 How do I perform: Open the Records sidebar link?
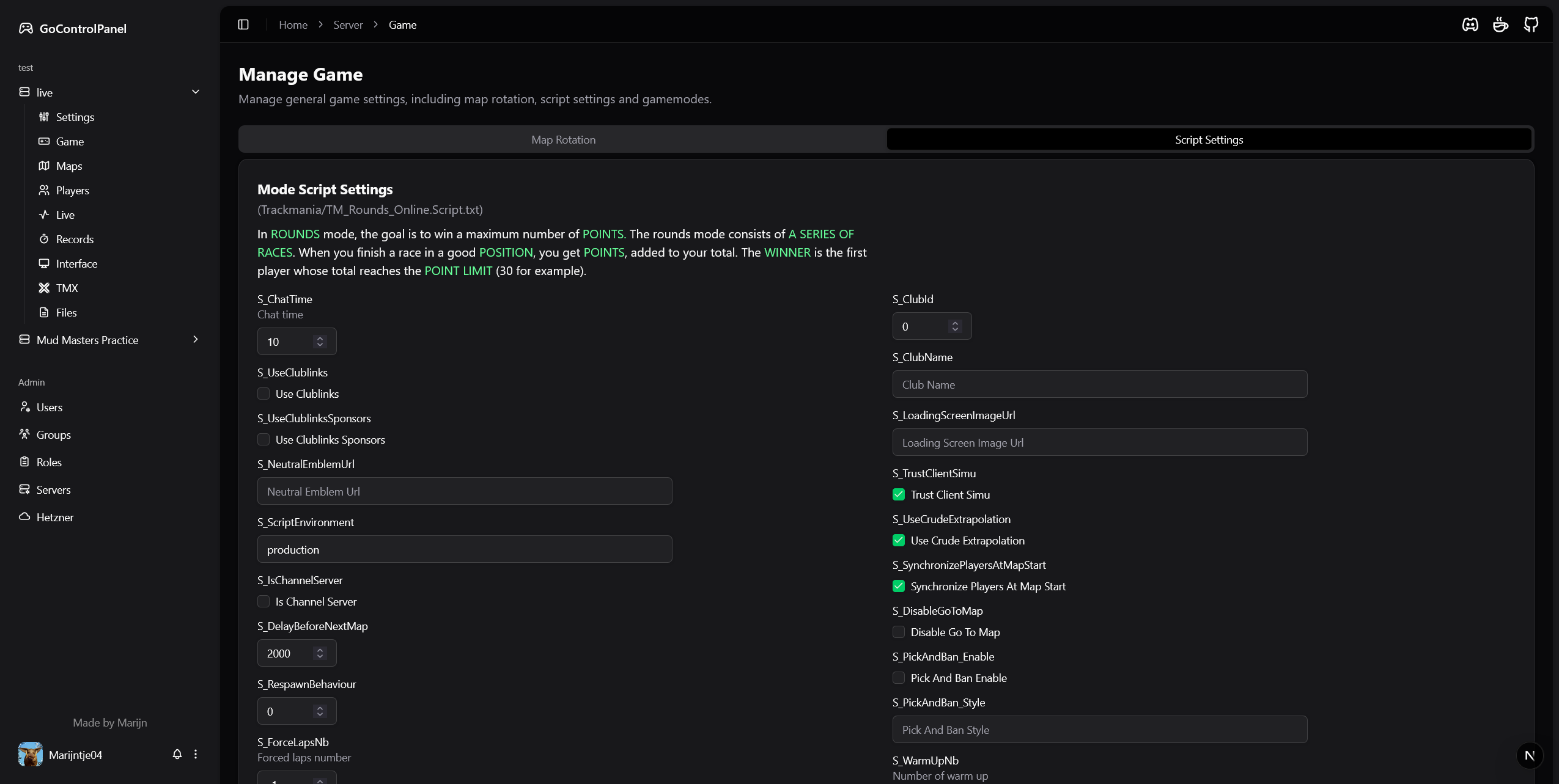pos(75,239)
